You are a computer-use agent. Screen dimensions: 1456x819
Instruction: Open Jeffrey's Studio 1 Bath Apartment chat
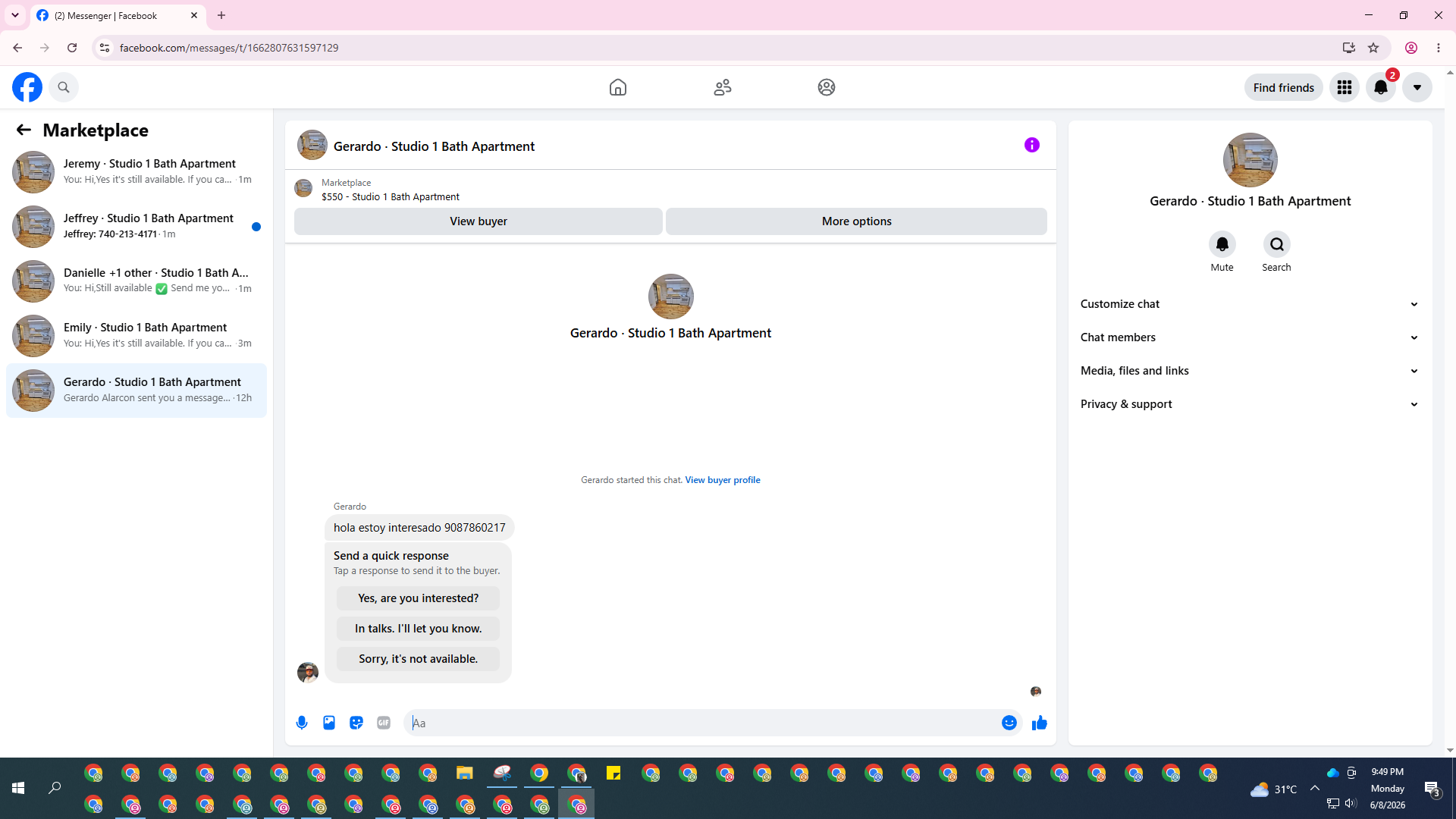point(136,226)
